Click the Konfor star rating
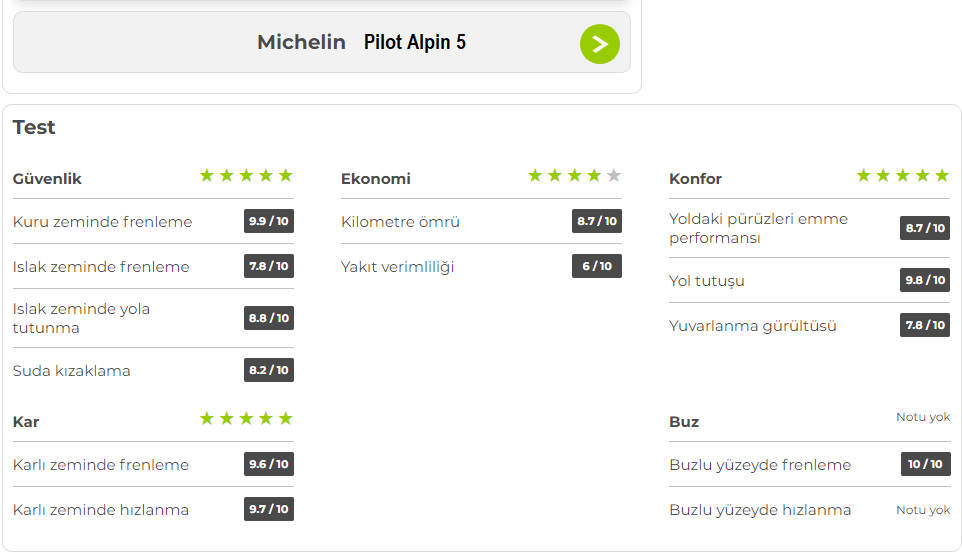The height and width of the screenshot is (552, 962). [x=902, y=176]
